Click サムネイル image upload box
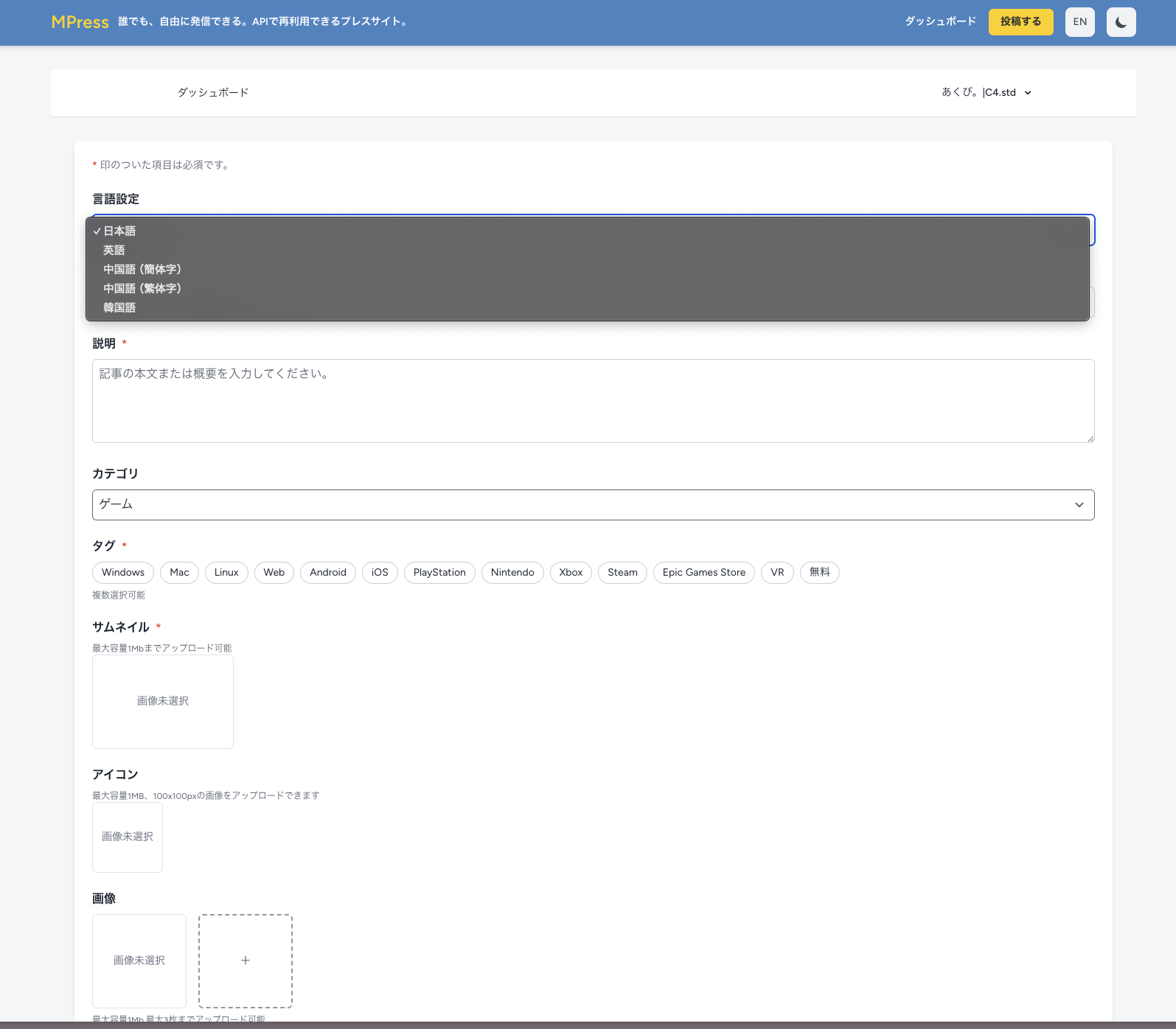The image size is (1176, 1029). [x=163, y=702]
